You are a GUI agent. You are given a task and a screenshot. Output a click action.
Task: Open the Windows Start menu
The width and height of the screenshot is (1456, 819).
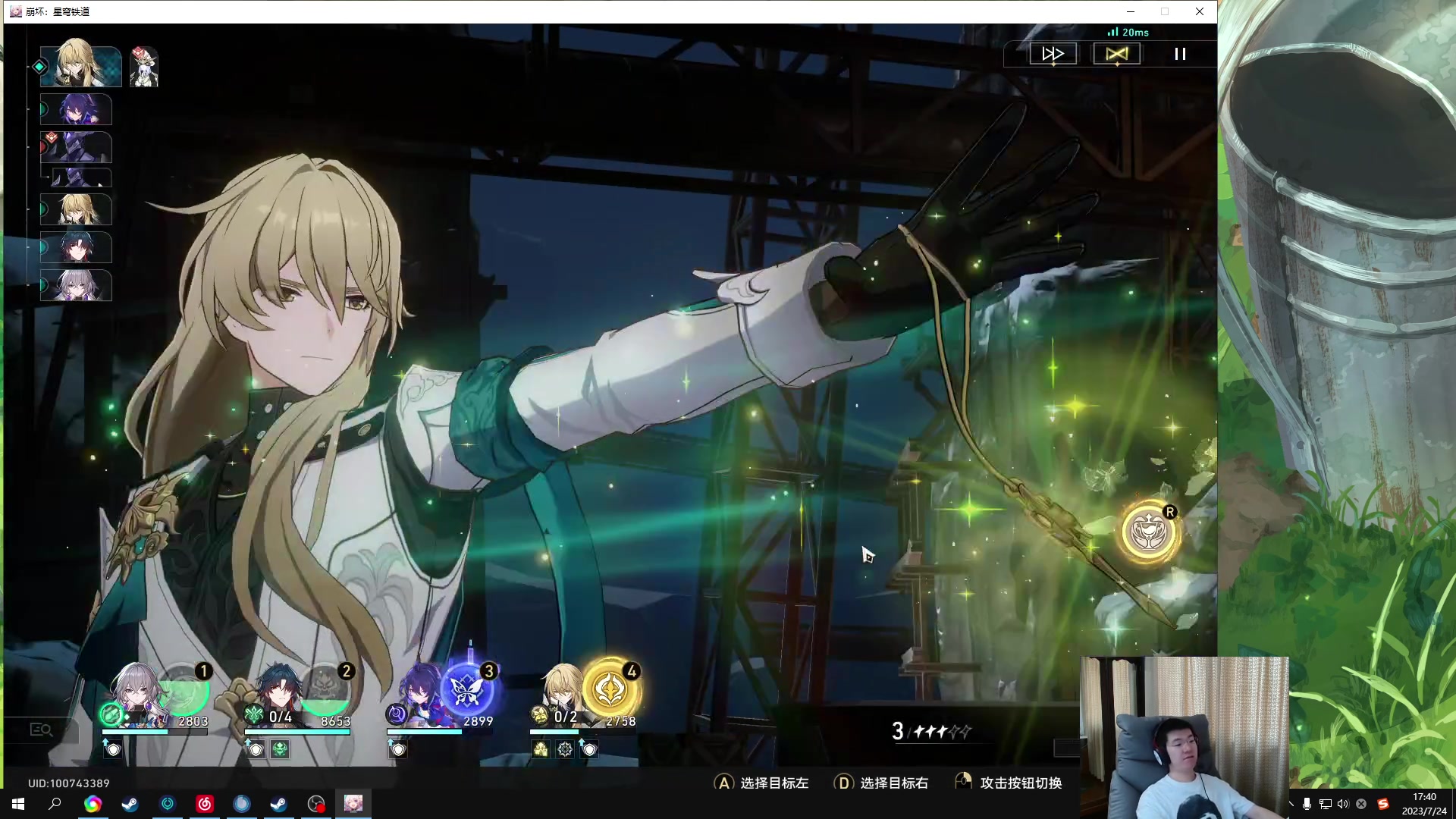tap(18, 804)
